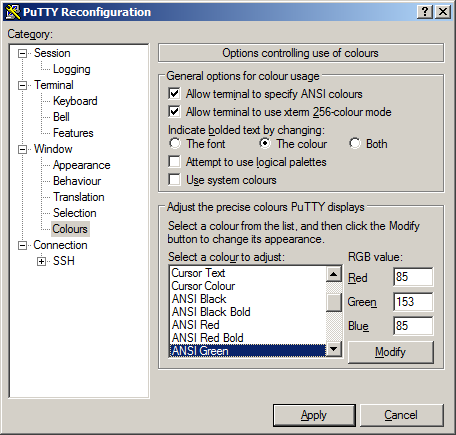Select ANSI Black Bold in colour list

click(248, 312)
